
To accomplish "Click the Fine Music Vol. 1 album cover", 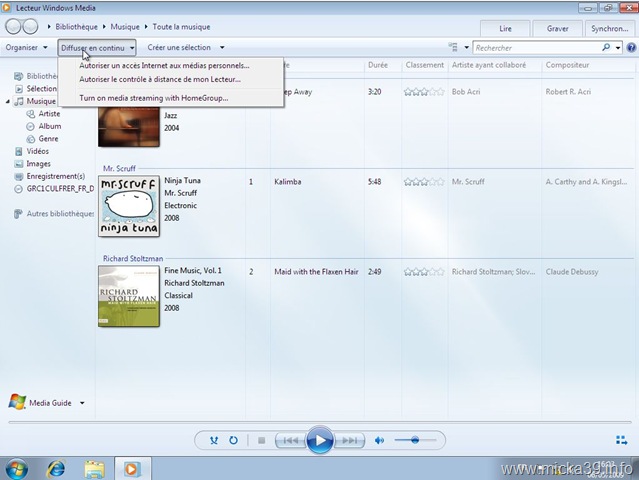I will (129, 296).
